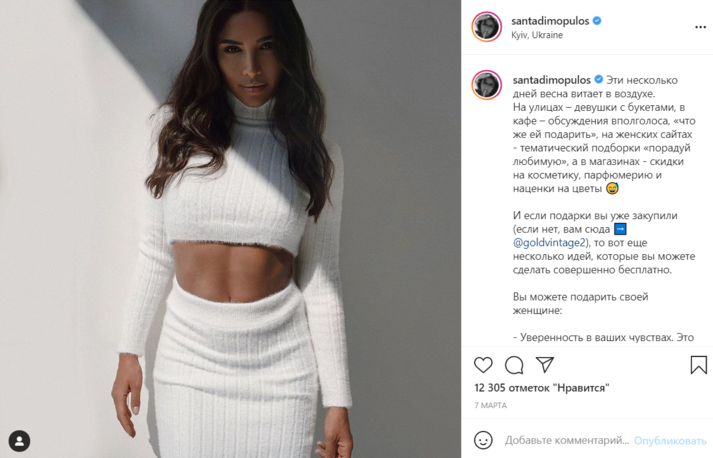
Task: Open emoji picker smiley icon
Action: coord(483,440)
